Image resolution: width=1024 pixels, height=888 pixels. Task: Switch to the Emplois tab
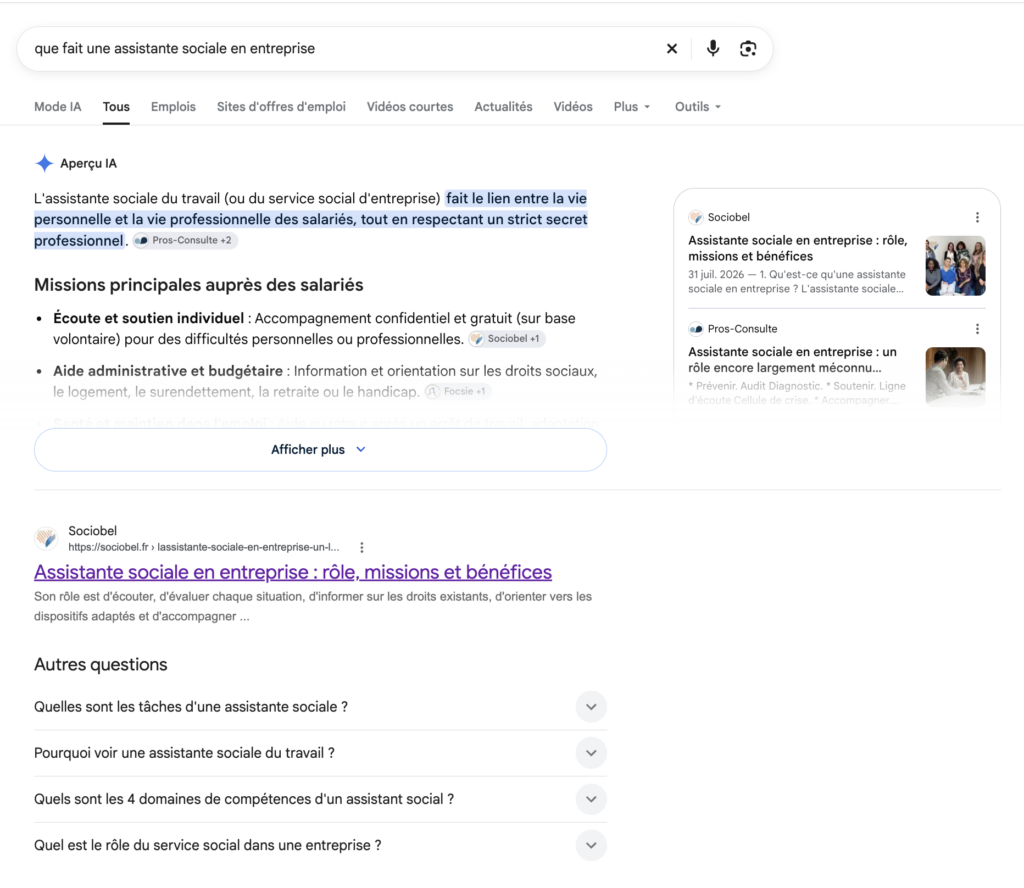[173, 106]
